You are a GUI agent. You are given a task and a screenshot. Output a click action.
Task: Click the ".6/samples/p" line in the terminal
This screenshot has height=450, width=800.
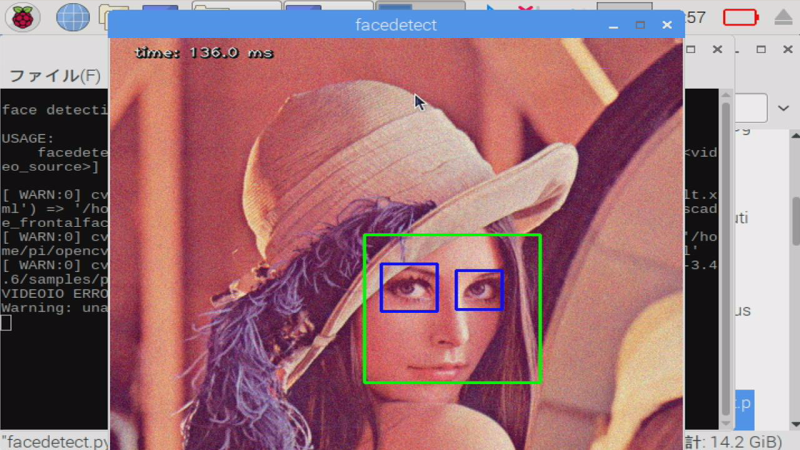55,280
